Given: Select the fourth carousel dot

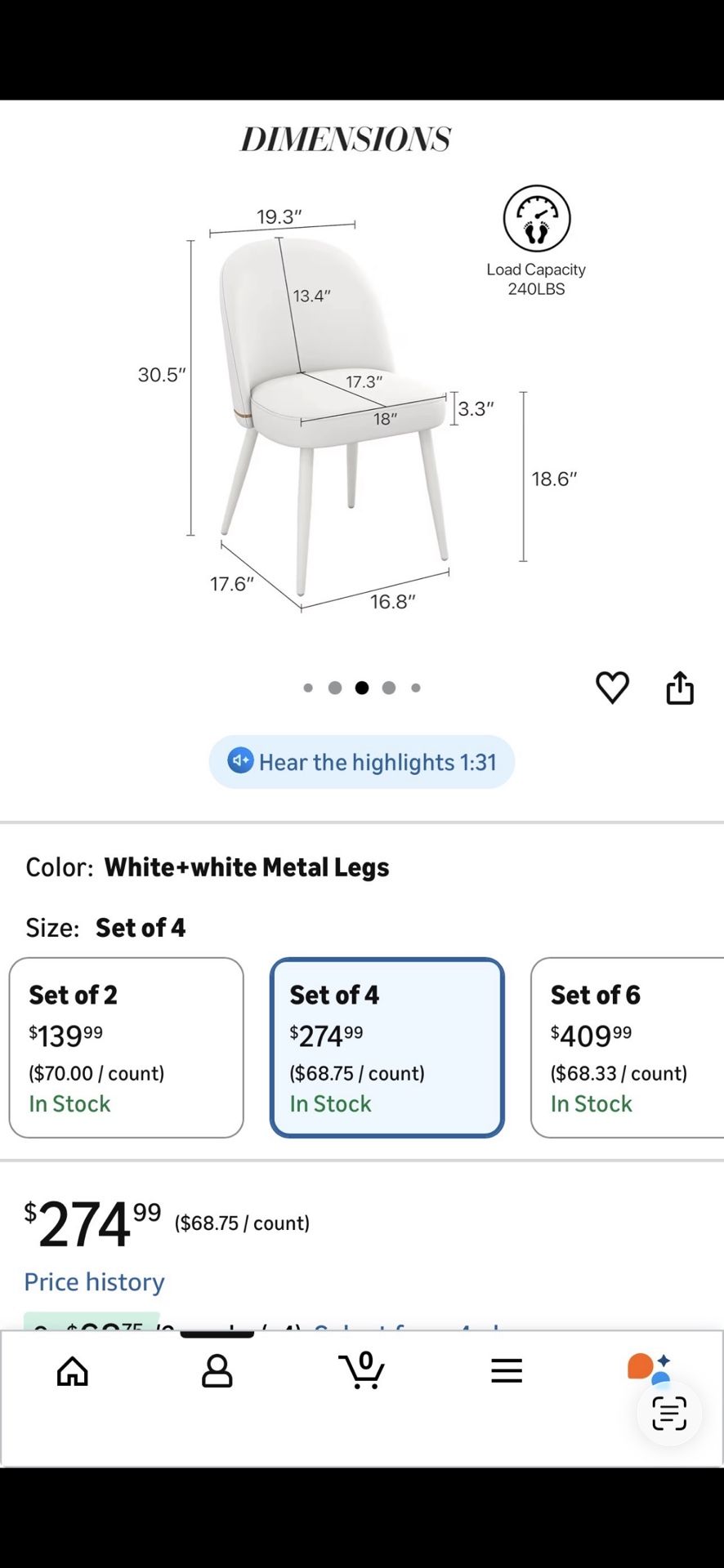Looking at the screenshot, I should click(389, 688).
